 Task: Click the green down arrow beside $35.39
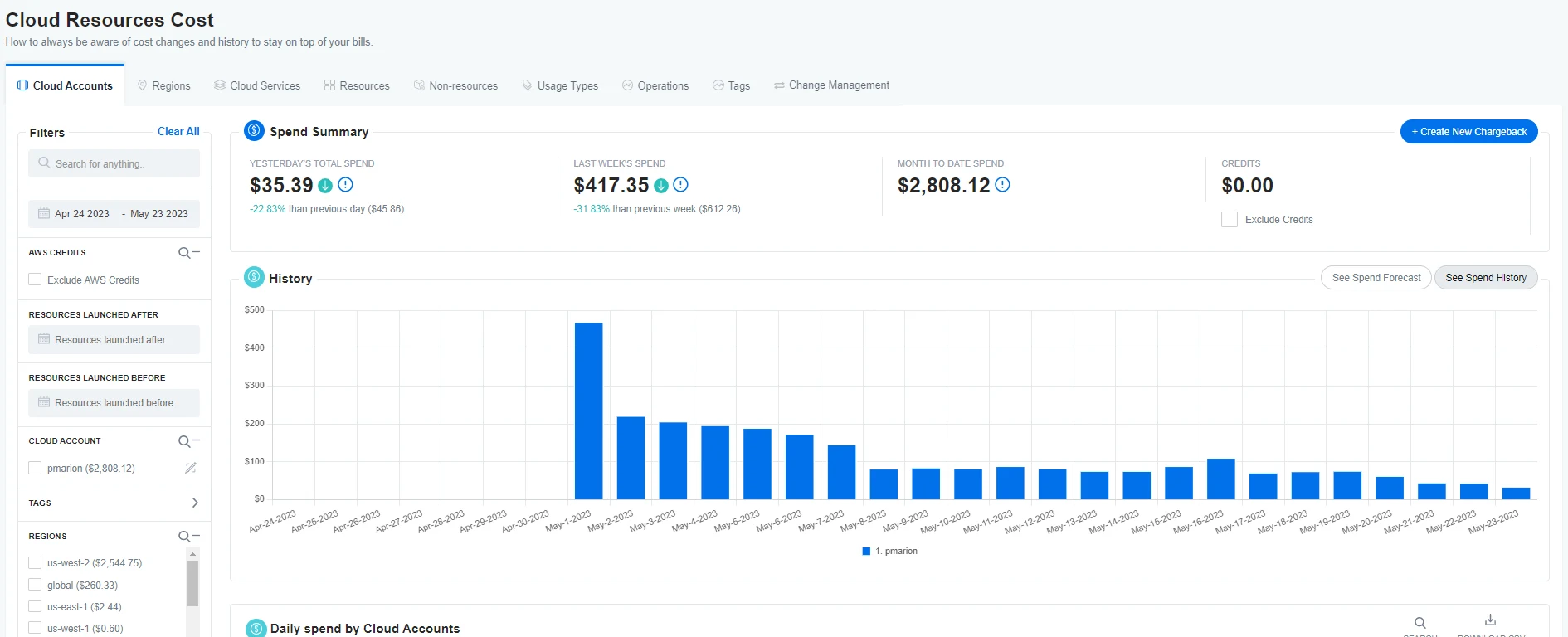click(325, 186)
